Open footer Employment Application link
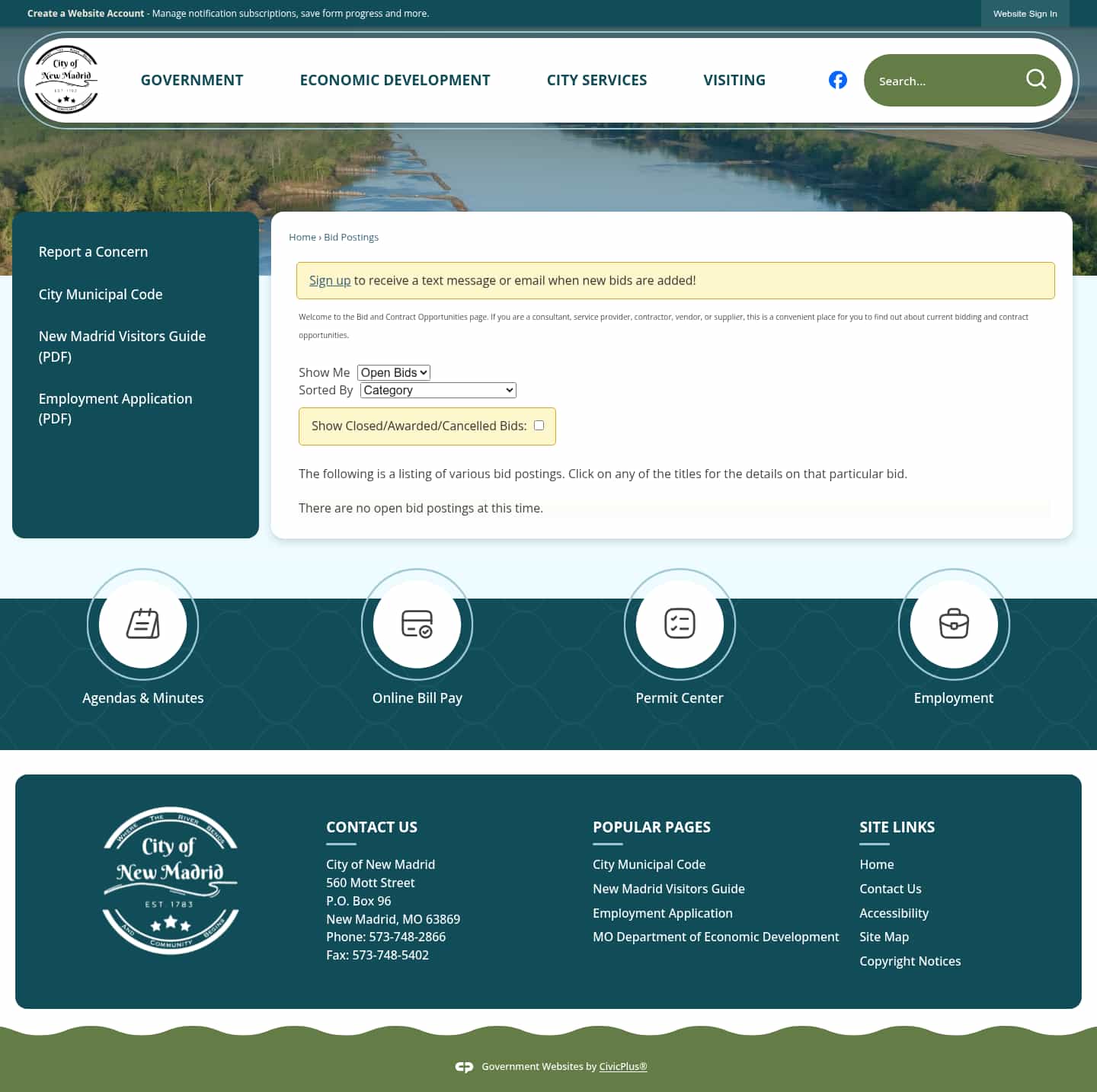The height and width of the screenshot is (1092, 1097). click(x=663, y=914)
